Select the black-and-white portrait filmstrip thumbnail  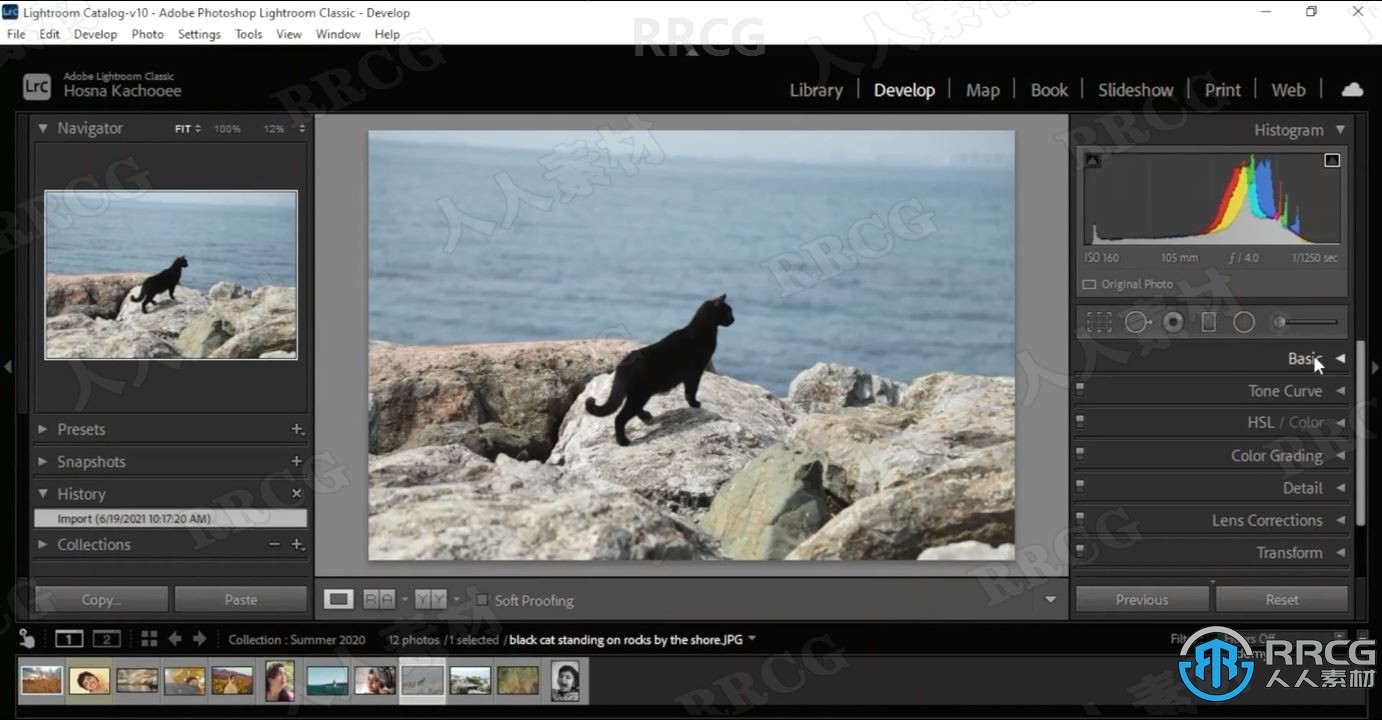(x=565, y=681)
